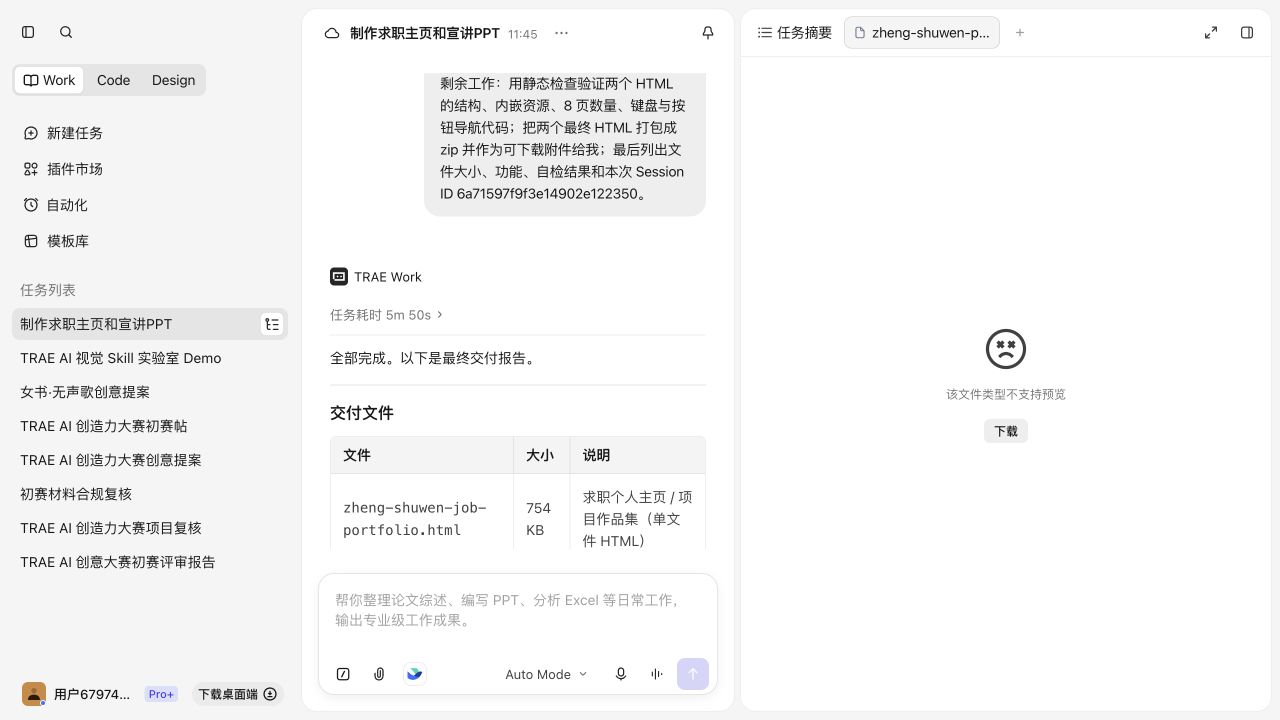The image size is (1280, 720).
Task: Open task TRAE AI 视觉 Skill 实验室 Demo
Action: (150, 358)
